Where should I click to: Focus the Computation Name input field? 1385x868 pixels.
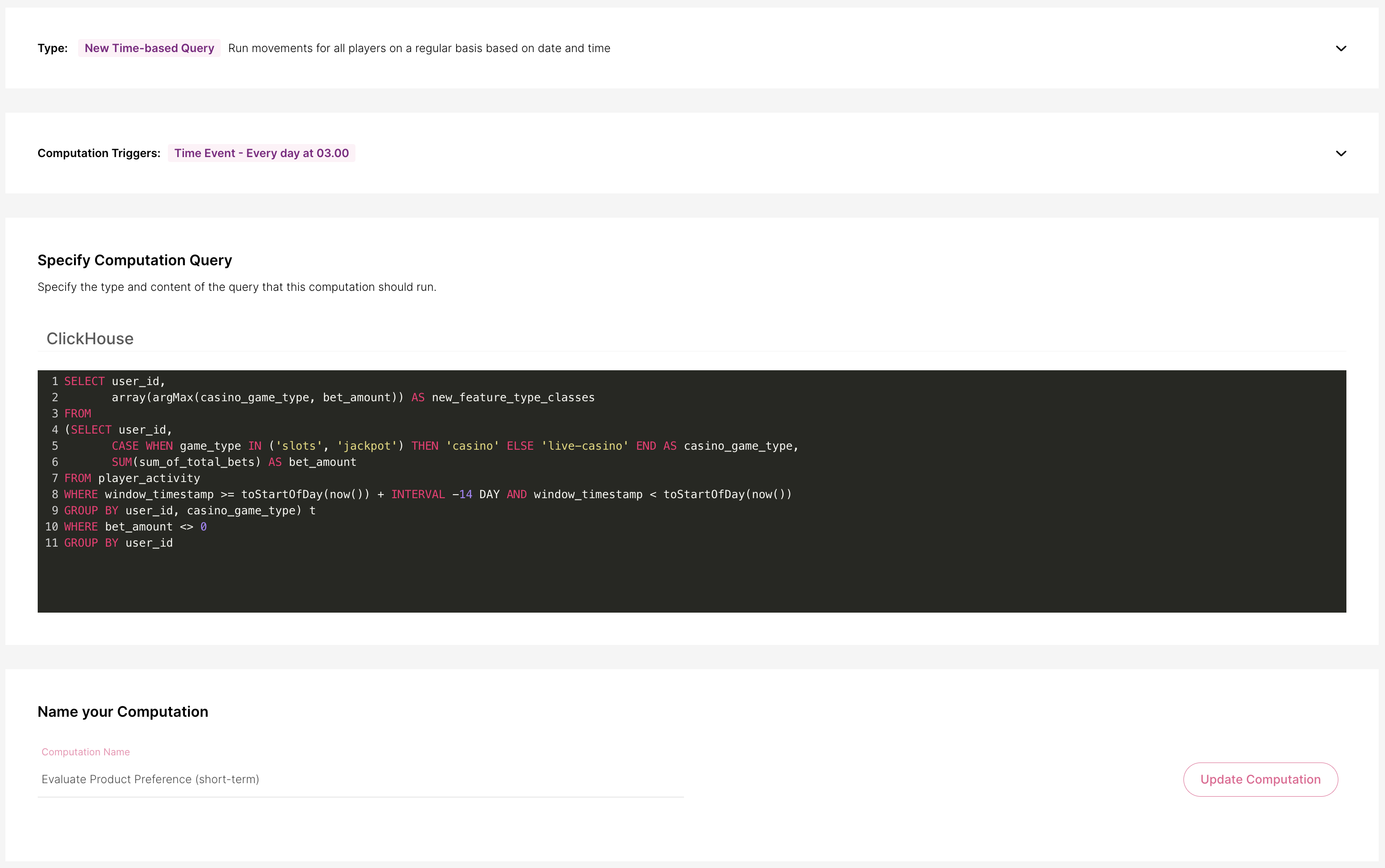(360, 779)
